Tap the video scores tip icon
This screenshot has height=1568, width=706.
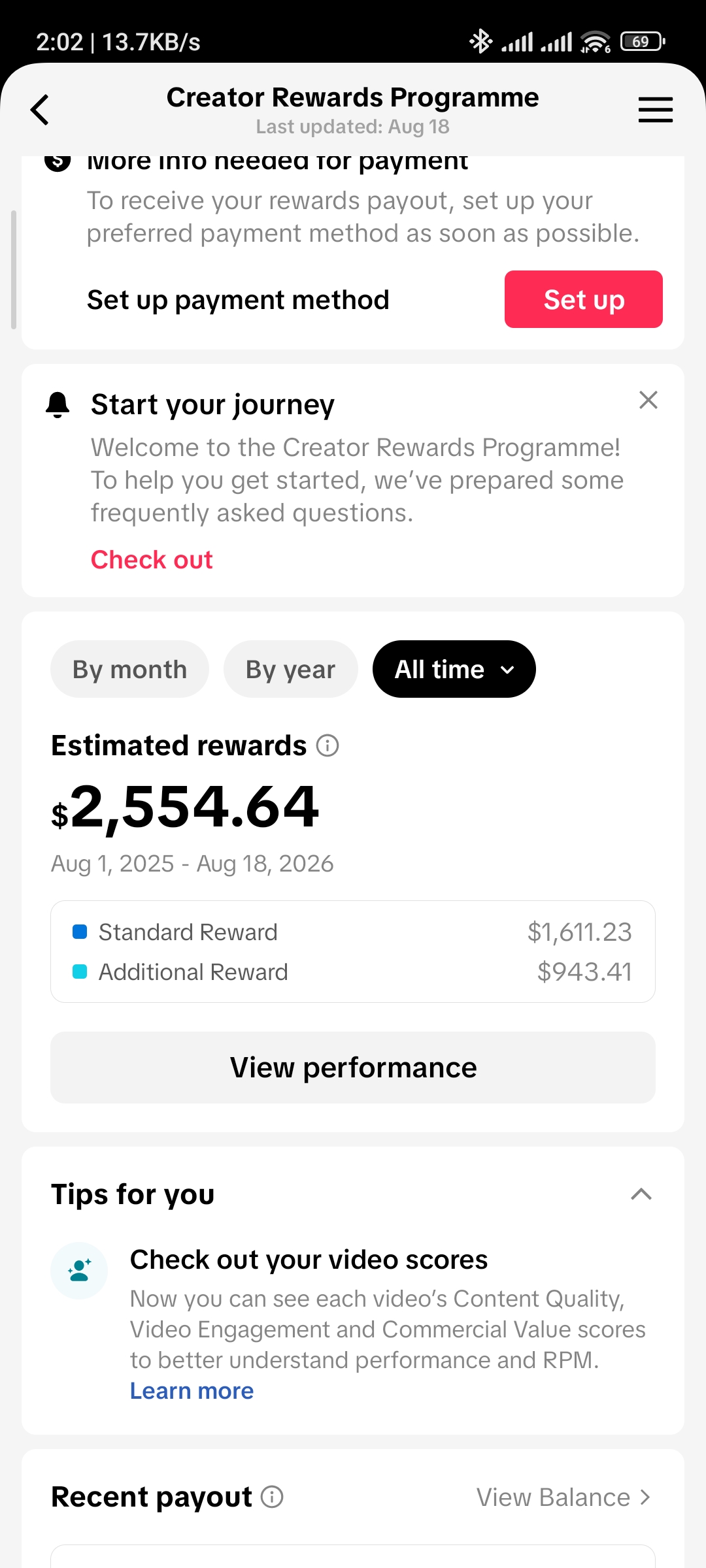(x=79, y=1271)
